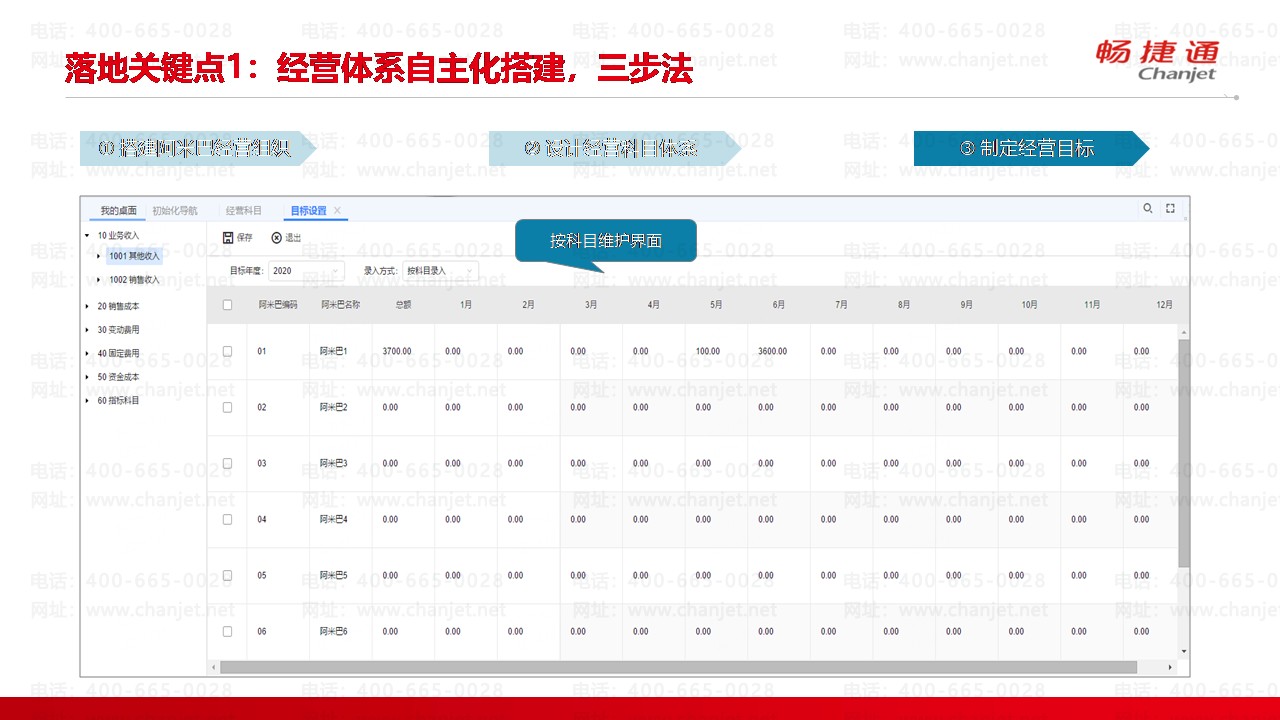Expand the 40 固定费用 node arrow
The image size is (1280, 720).
click(88, 353)
